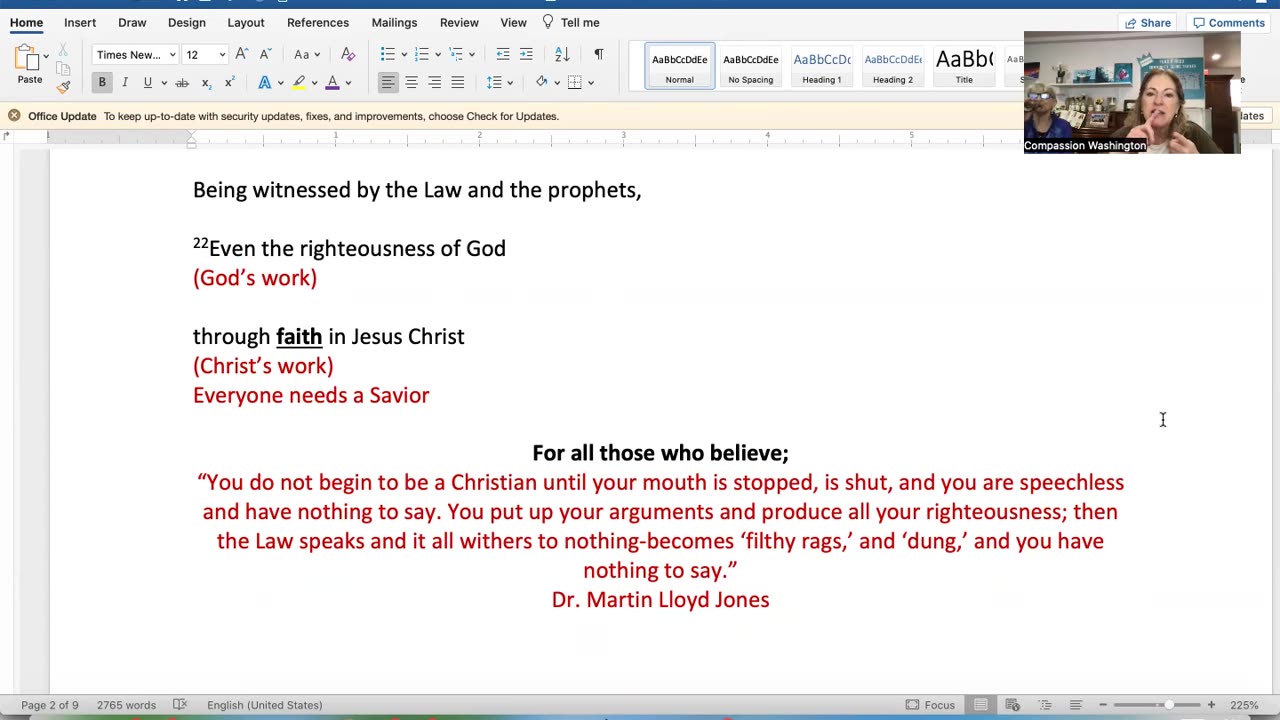Screen dimensions: 1280x720
Task: Increase font size with larger A
Action: 241,54
